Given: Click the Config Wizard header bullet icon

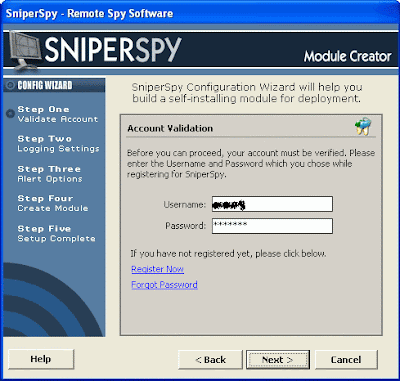Looking at the screenshot, I should pyautogui.click(x=10, y=86).
